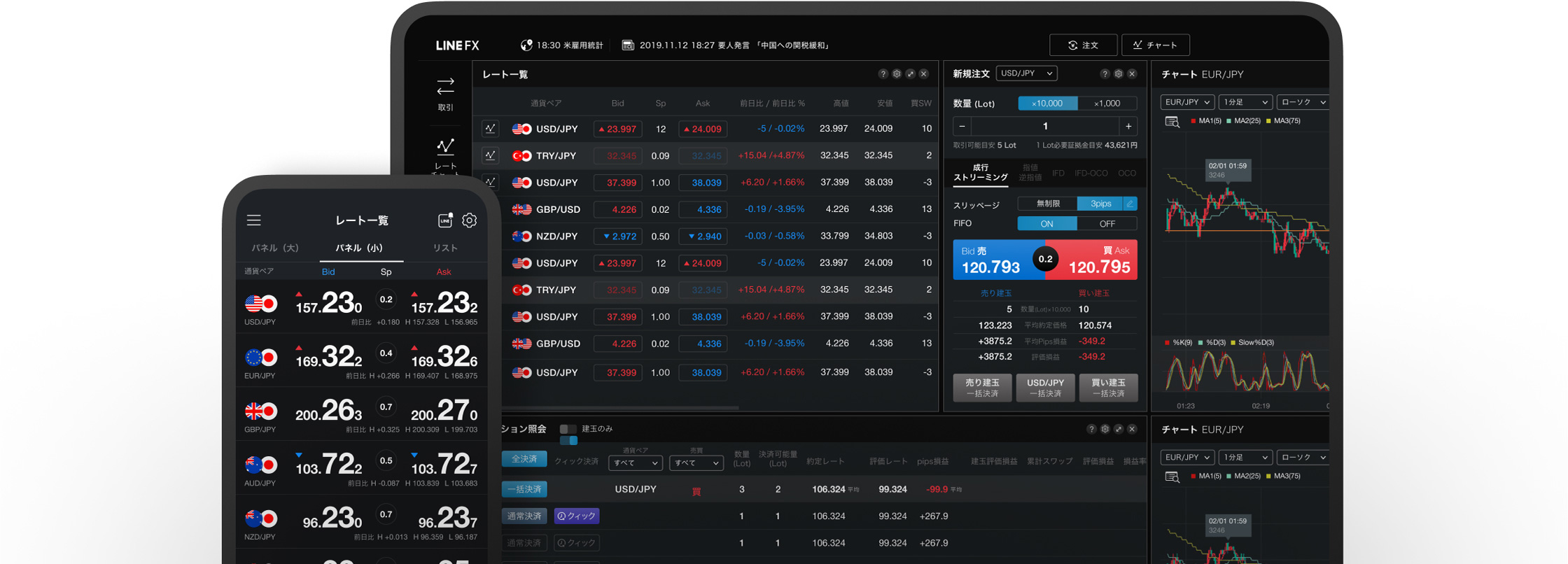Switch to パネル（大） tab on phone
This screenshot has width=1568, height=564.
point(275,248)
